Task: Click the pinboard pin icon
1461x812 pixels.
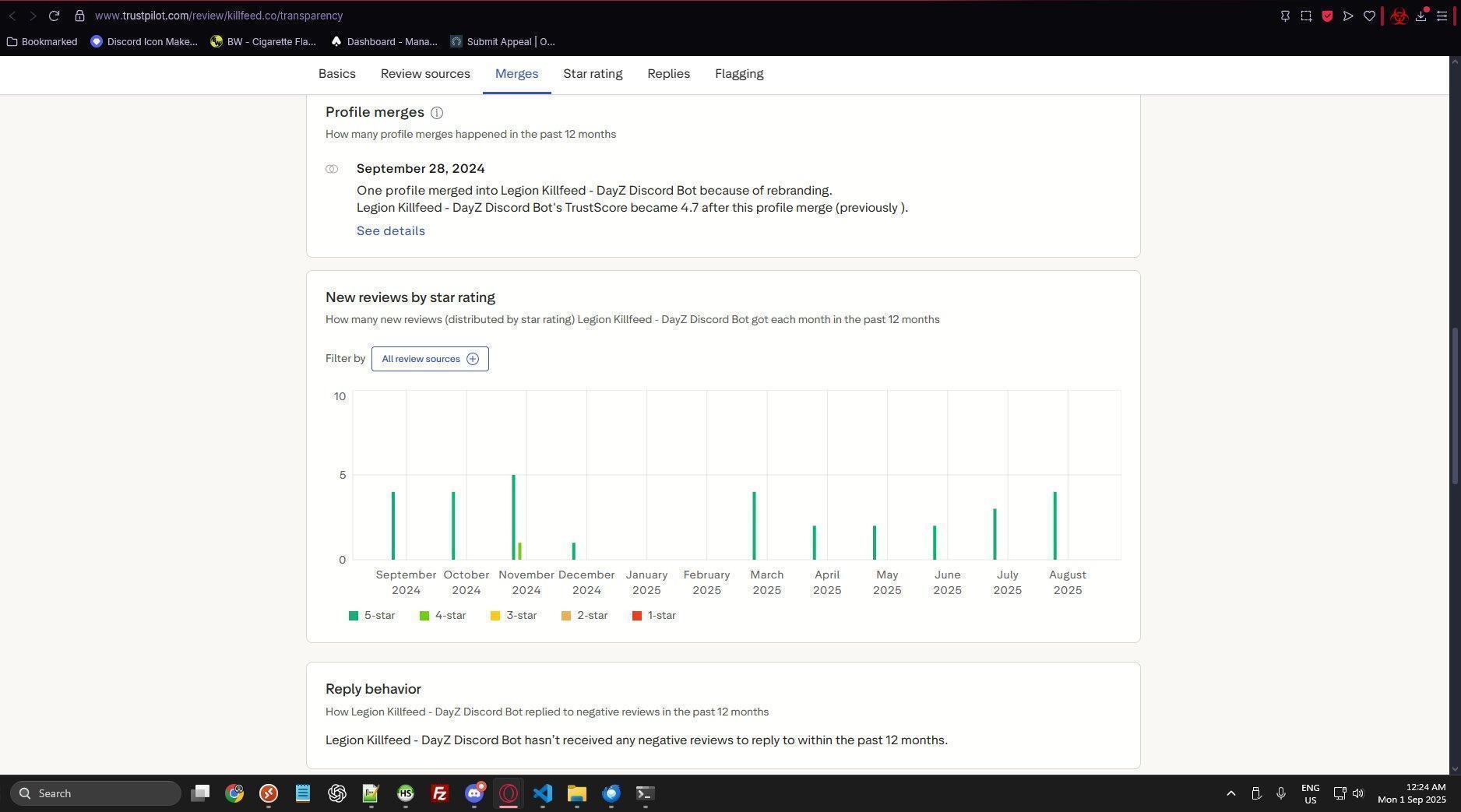Action: point(1285,16)
